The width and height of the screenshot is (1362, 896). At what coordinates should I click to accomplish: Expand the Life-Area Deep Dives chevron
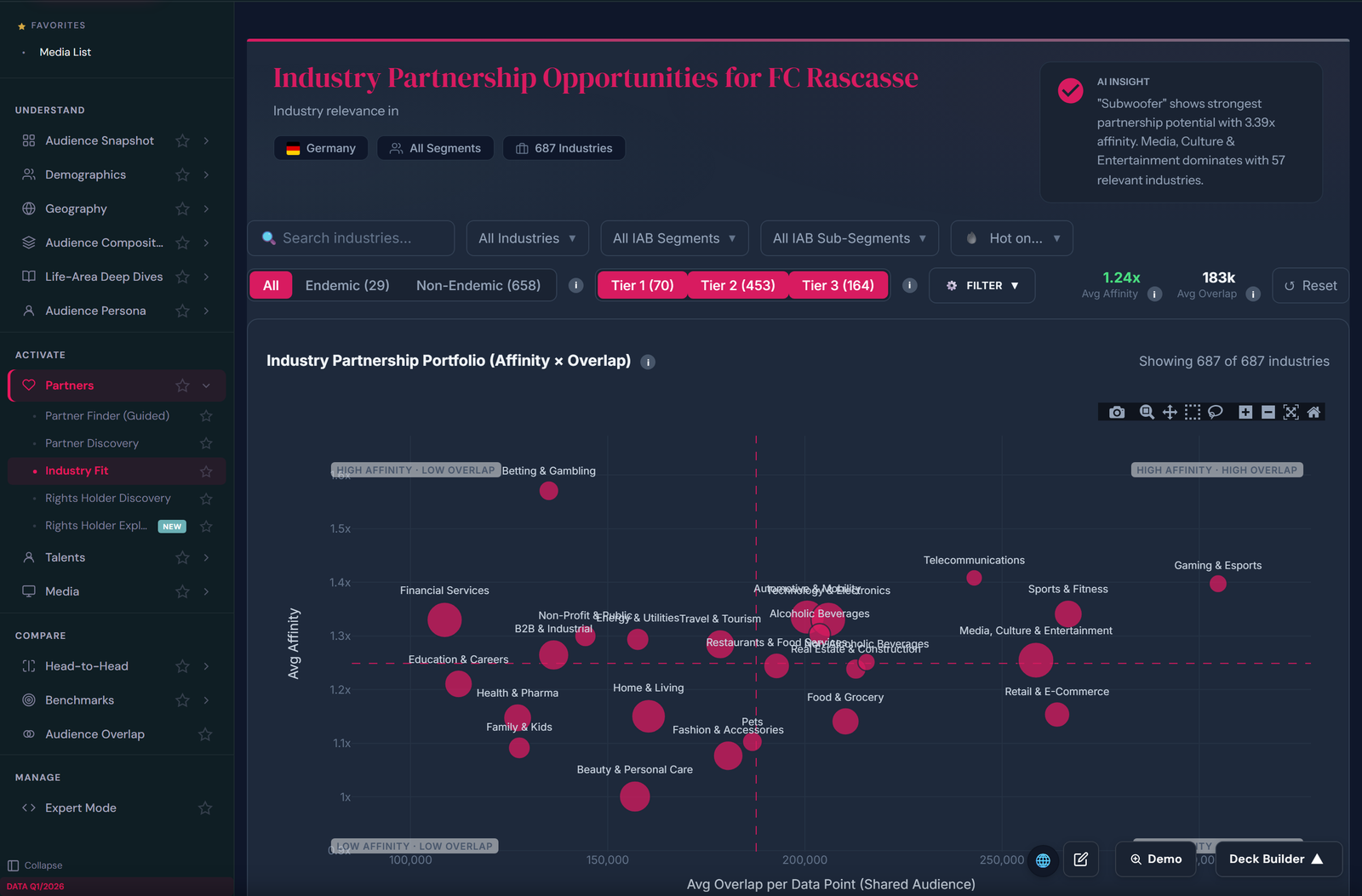tap(206, 277)
